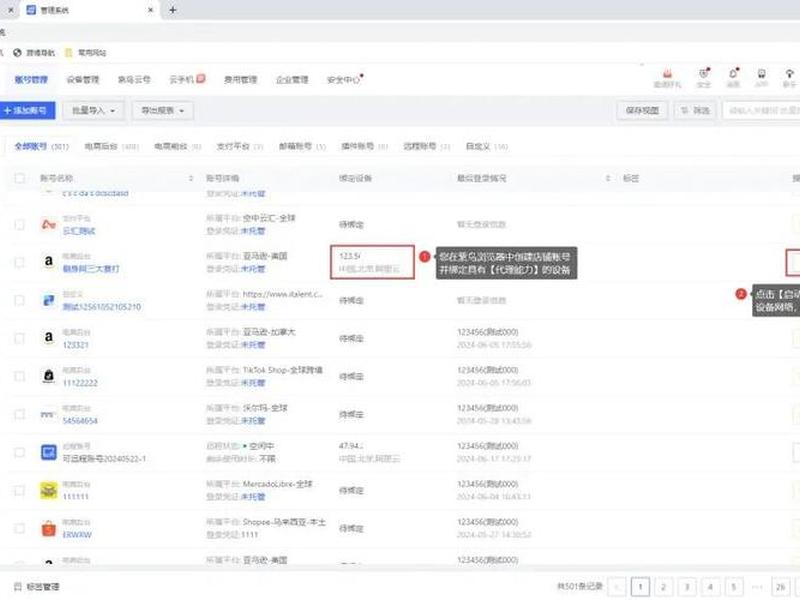
Task: Click the Amazon logo for account 123321
Action: (x=48, y=337)
